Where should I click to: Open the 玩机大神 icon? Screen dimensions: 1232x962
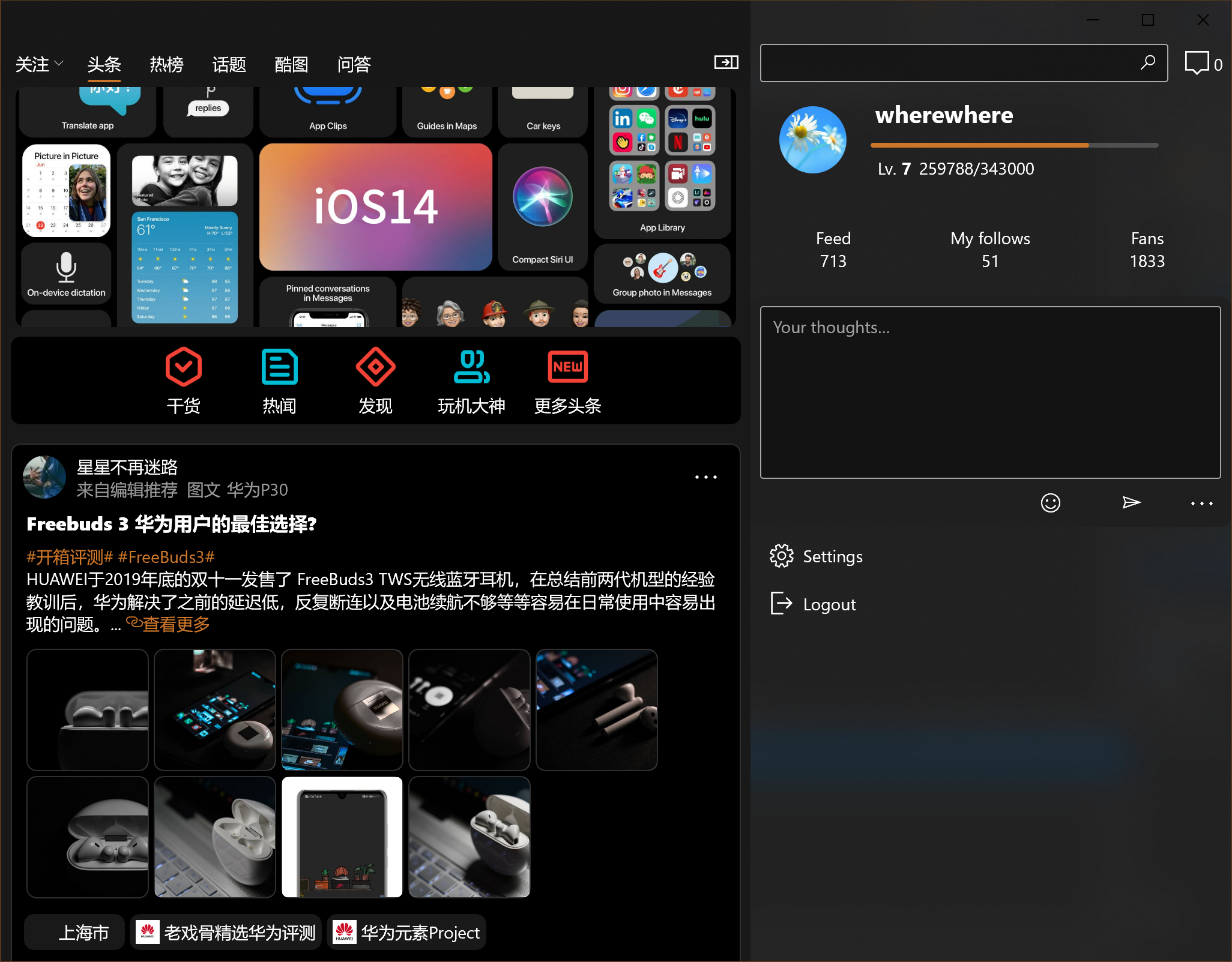pyautogui.click(x=471, y=367)
